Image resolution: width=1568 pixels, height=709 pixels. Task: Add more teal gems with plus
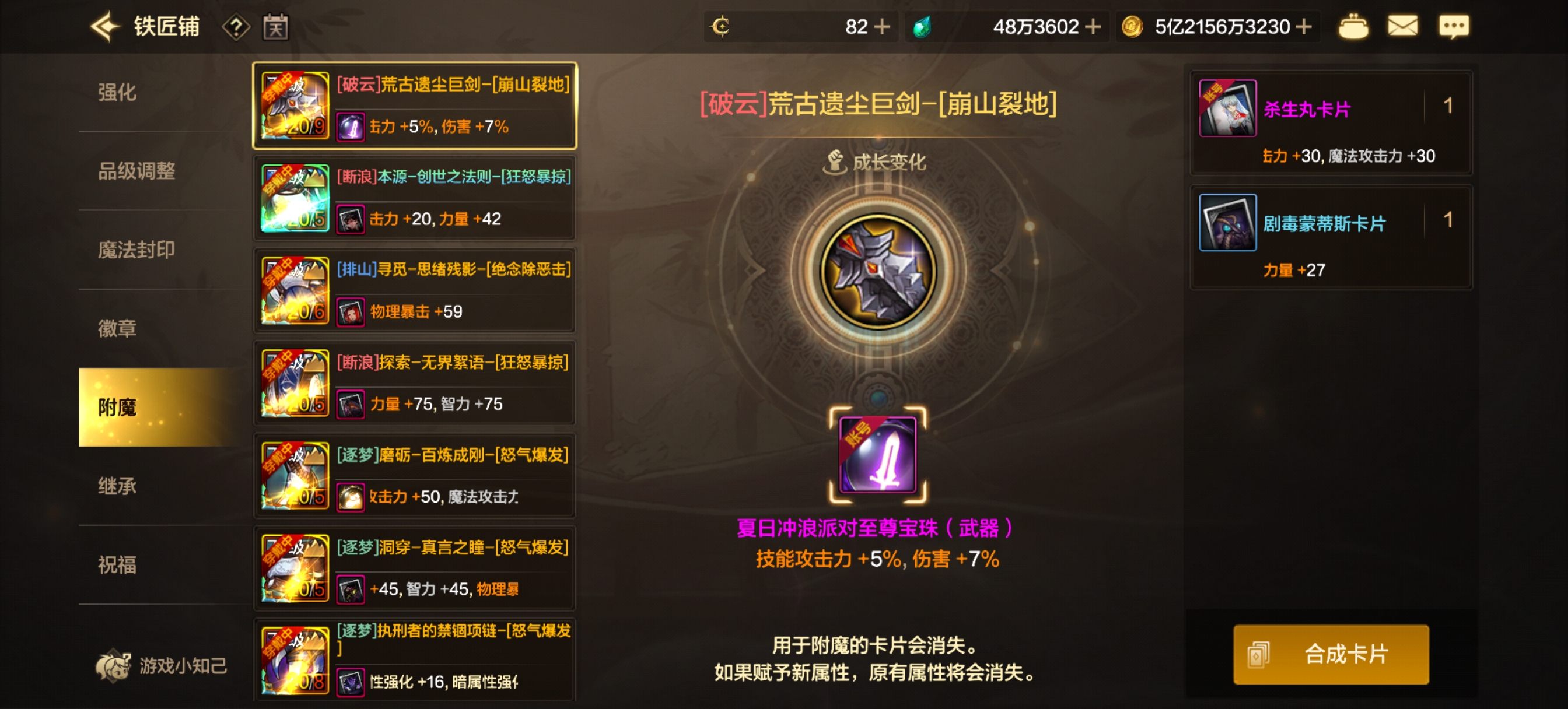pos(1093,27)
